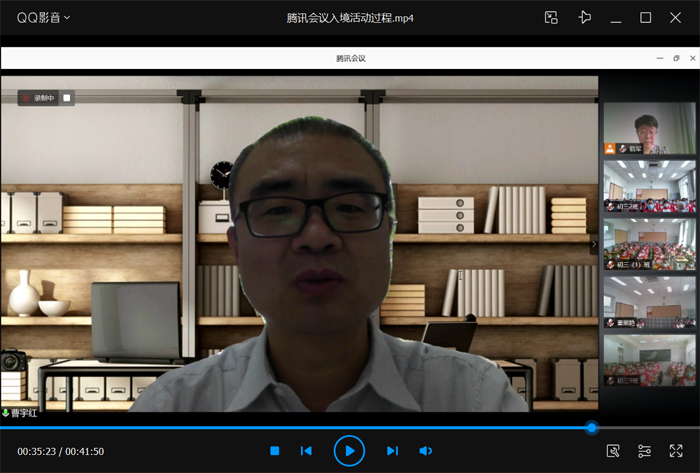Click the red 录制中 recording indicator
The image size is (700, 473).
(x=39, y=98)
